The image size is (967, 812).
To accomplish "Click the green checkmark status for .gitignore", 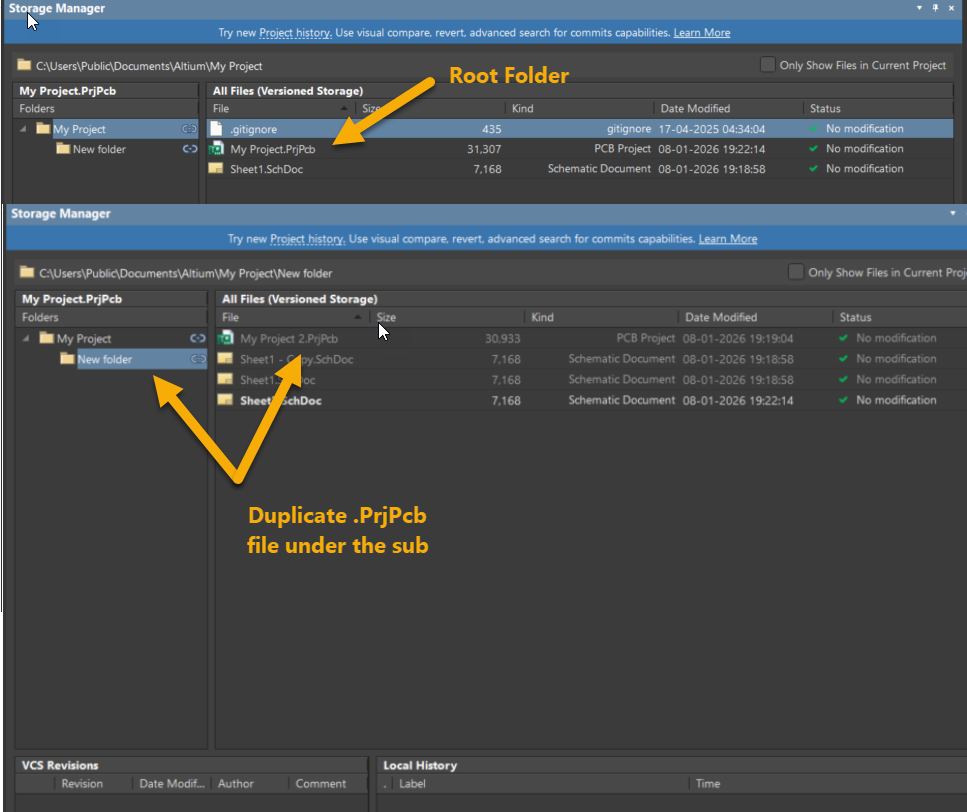I will [814, 129].
